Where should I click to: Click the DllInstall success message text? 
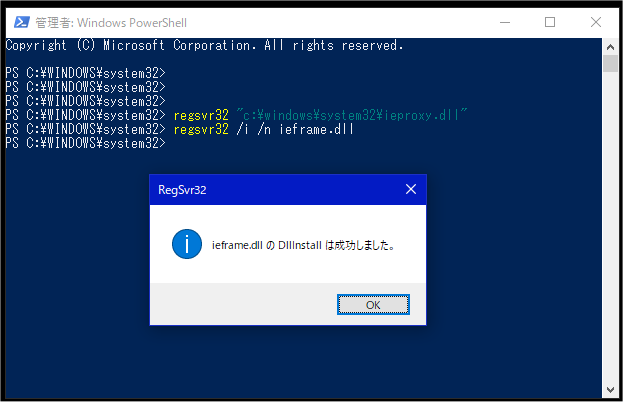pos(303,245)
